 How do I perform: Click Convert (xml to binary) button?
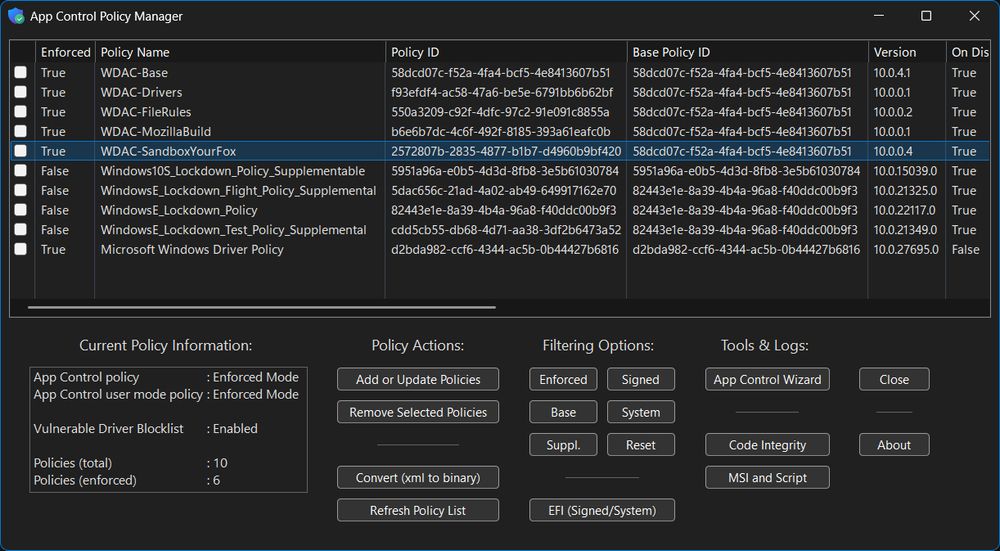click(x=418, y=478)
